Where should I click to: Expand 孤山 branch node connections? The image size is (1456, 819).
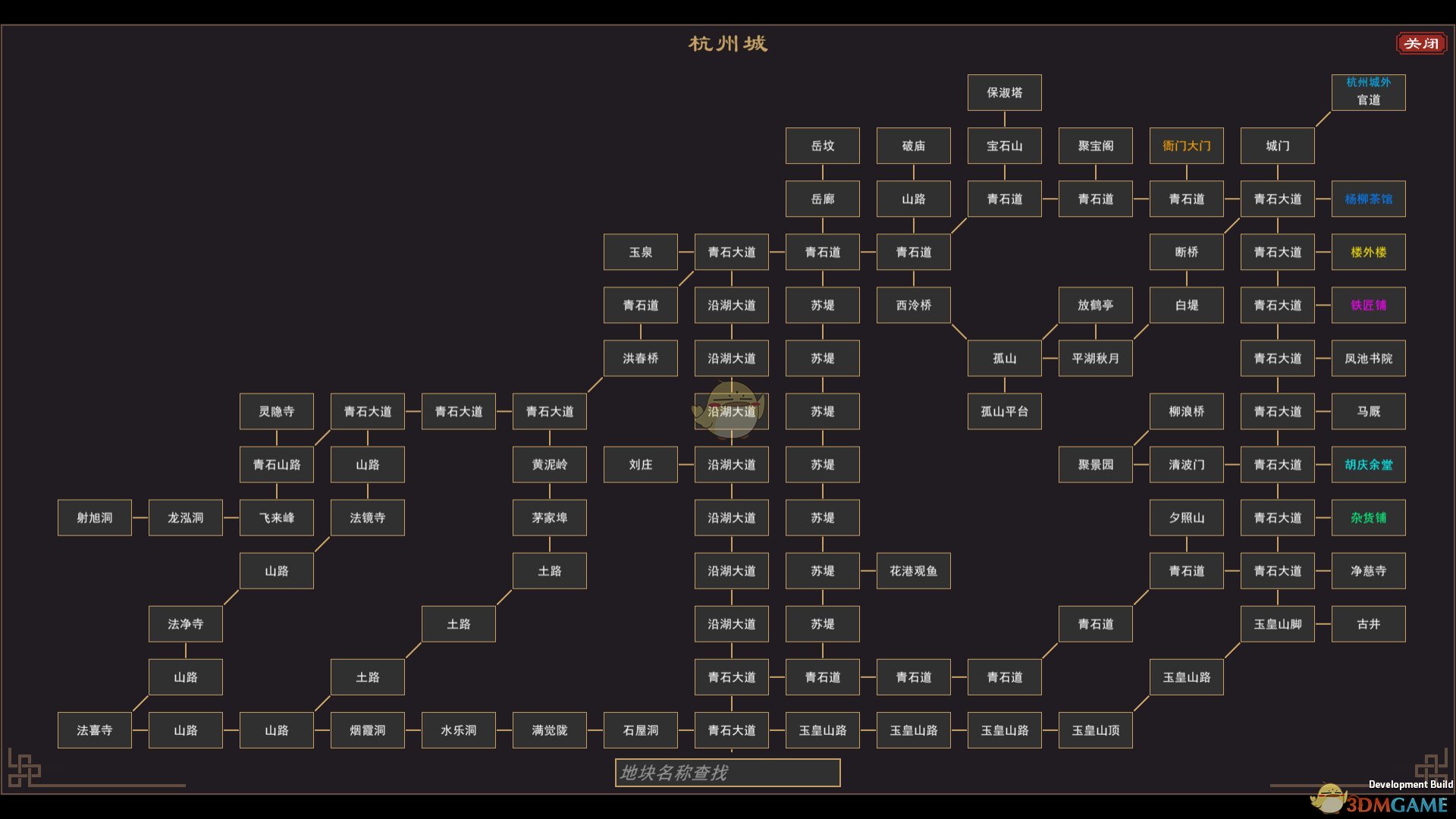tap(1002, 357)
